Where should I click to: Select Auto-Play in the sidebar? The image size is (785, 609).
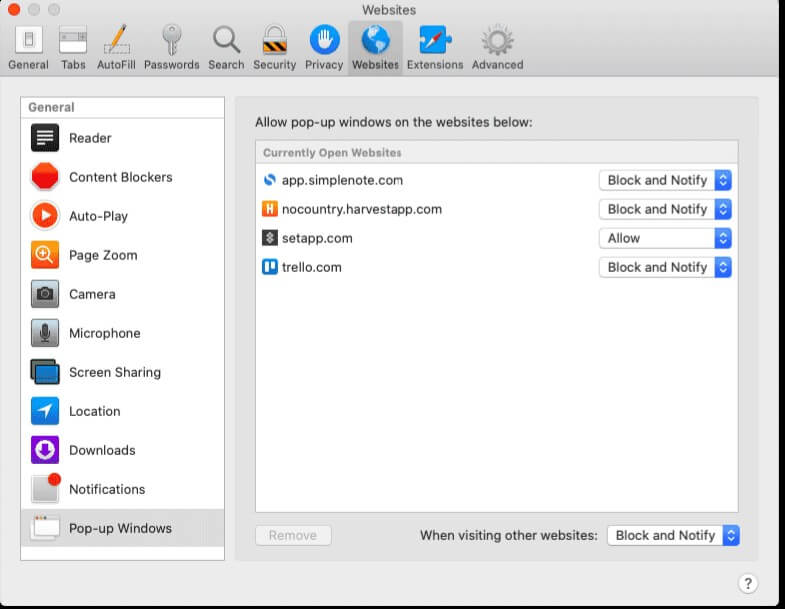[98, 216]
